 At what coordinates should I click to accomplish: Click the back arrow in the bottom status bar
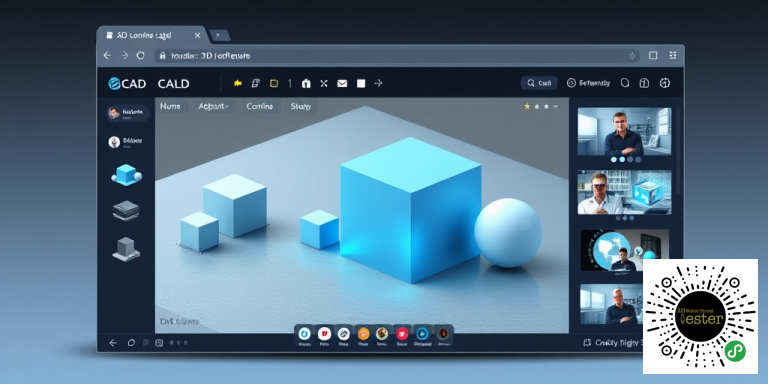pyautogui.click(x=113, y=343)
